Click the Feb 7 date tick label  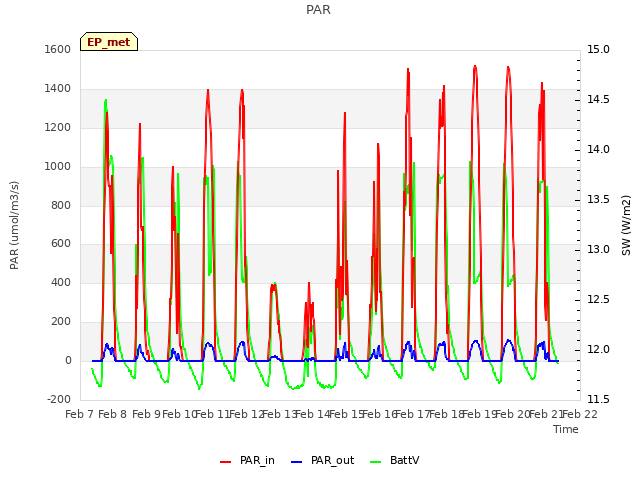point(79,415)
